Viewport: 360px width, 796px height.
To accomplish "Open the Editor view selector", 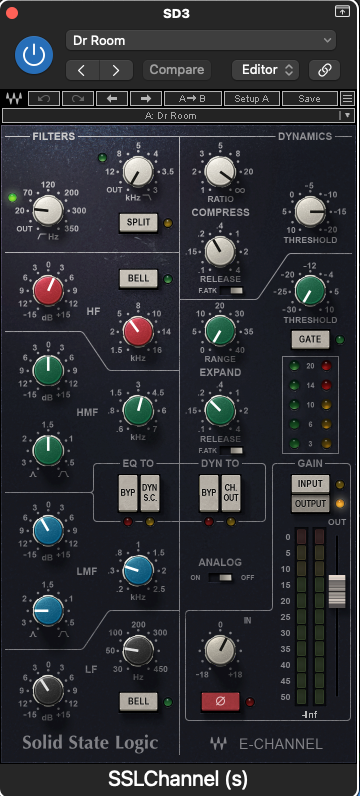I will click(x=266, y=70).
